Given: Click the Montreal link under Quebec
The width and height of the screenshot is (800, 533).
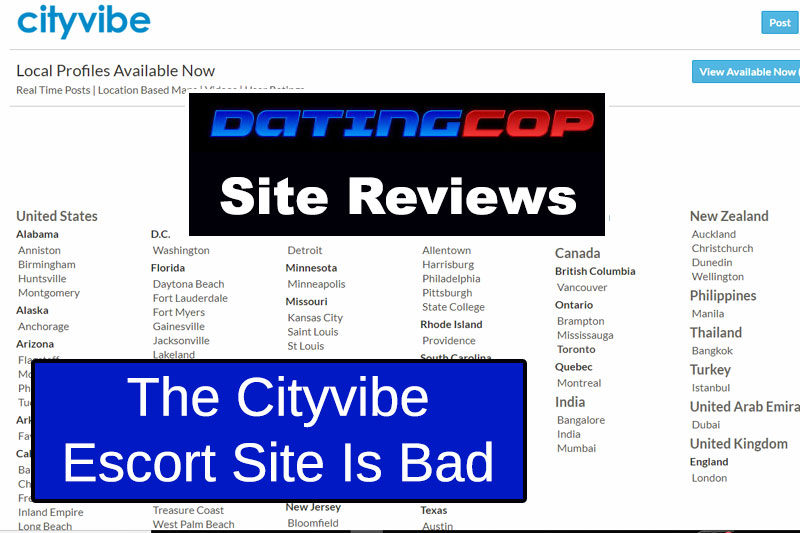Looking at the screenshot, I should pos(579,383).
